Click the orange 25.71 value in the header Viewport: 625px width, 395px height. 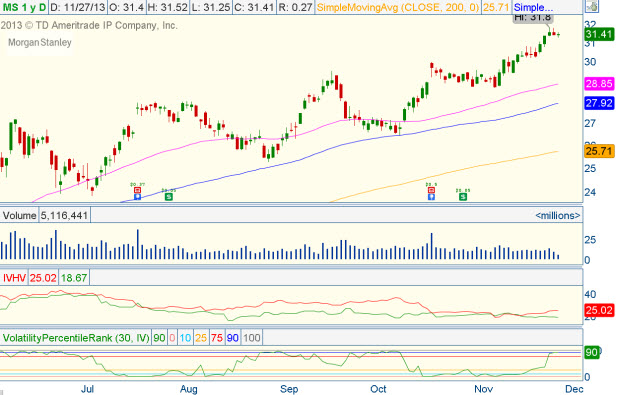click(x=496, y=7)
